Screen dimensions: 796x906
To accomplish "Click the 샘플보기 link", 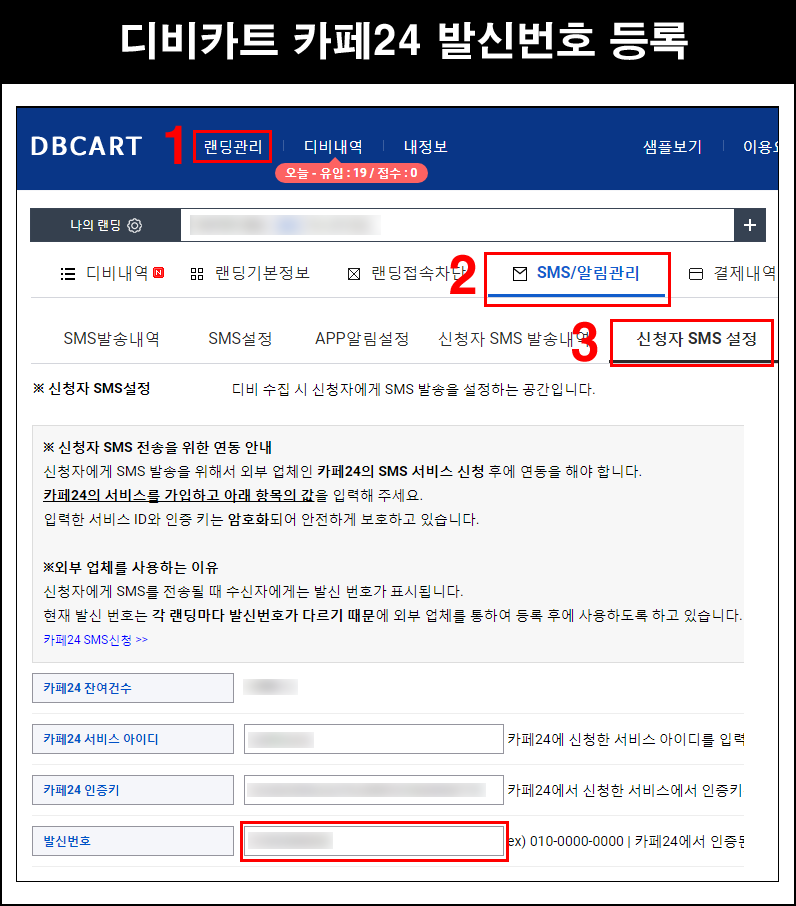I will pyautogui.click(x=672, y=146).
